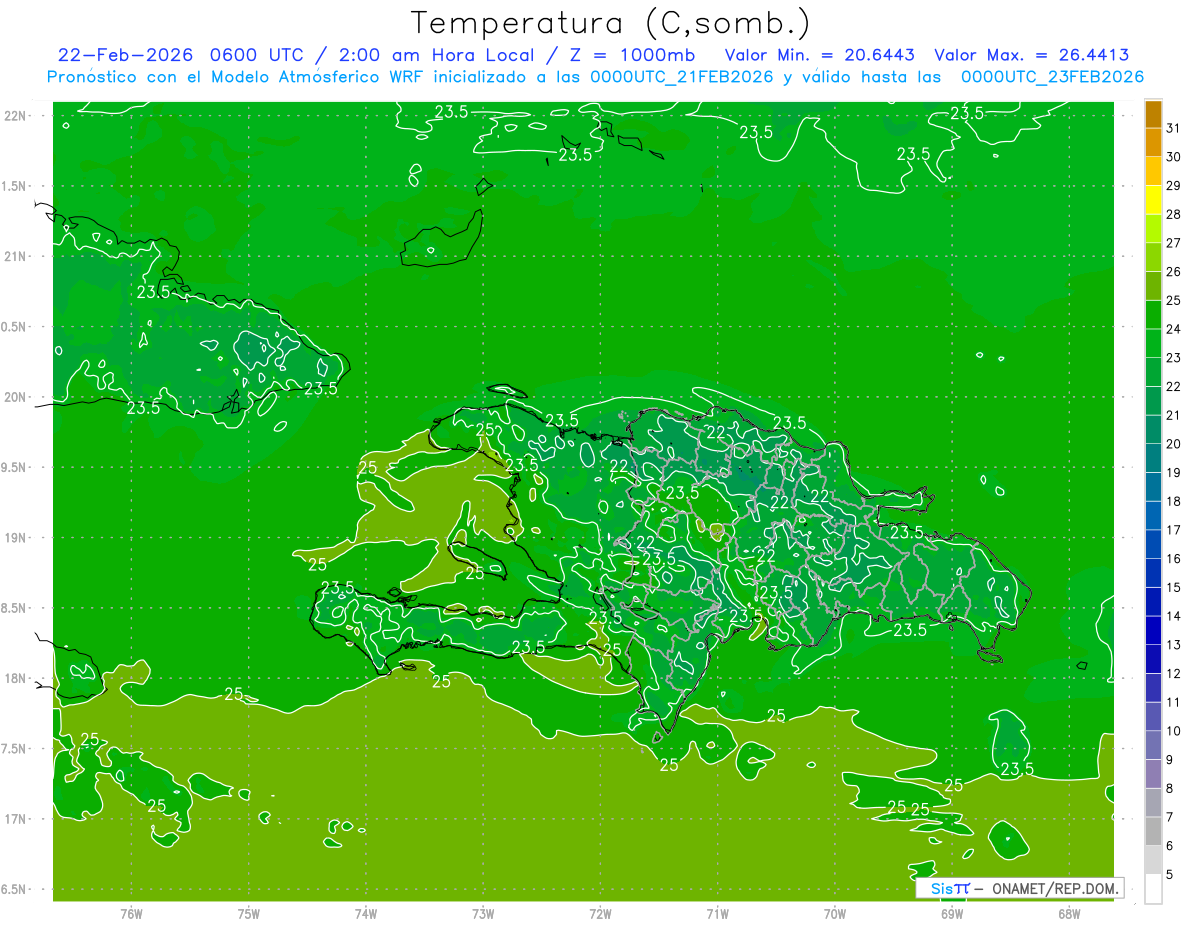This screenshot has height=927, width=1200.
Task: Pick the blue swatch between 16 and 17
Action: (1153, 545)
